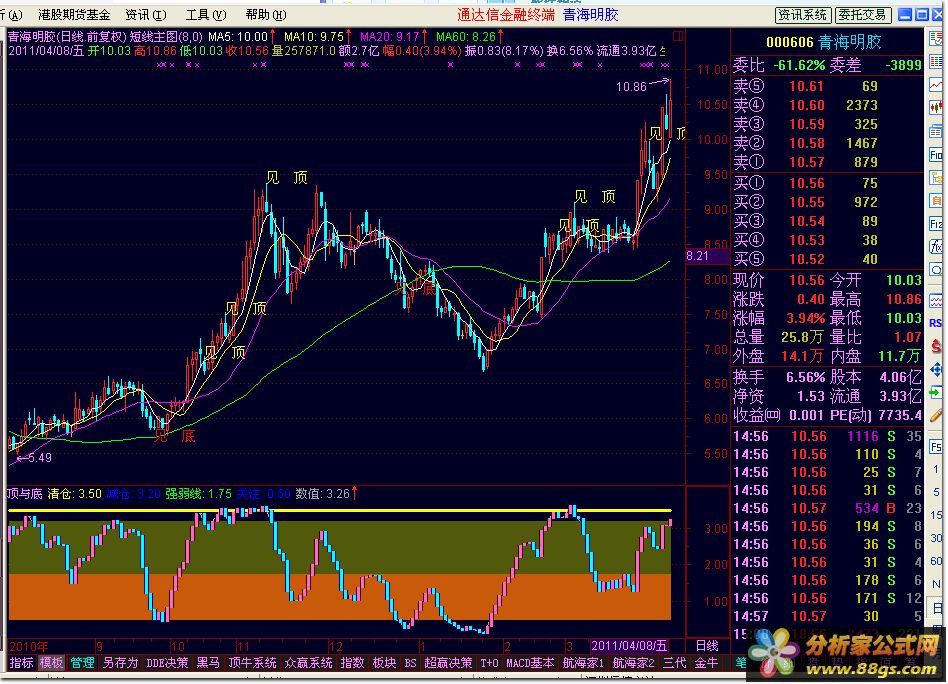The height and width of the screenshot is (684, 948).
Task: Switch to the 航海家2 tab
Action: tap(634, 663)
